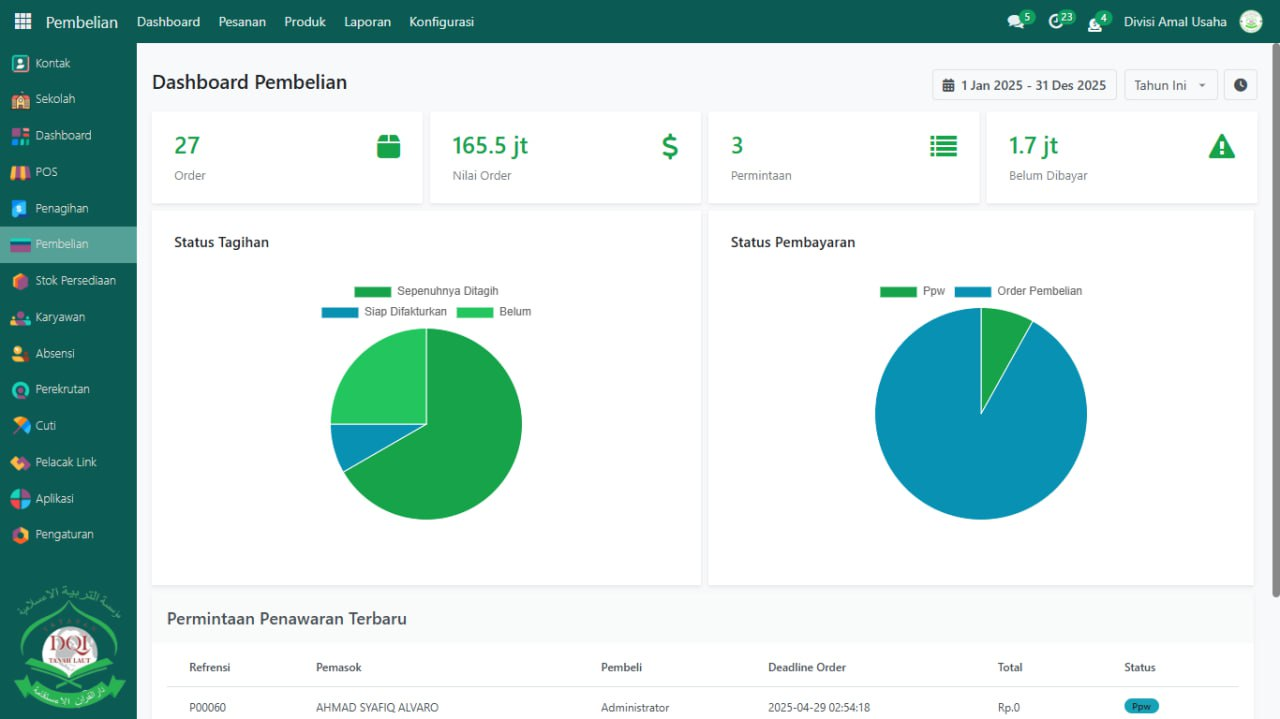This screenshot has width=1280, height=719.
Task: Open the apps grid menu icon
Action: coord(22,21)
